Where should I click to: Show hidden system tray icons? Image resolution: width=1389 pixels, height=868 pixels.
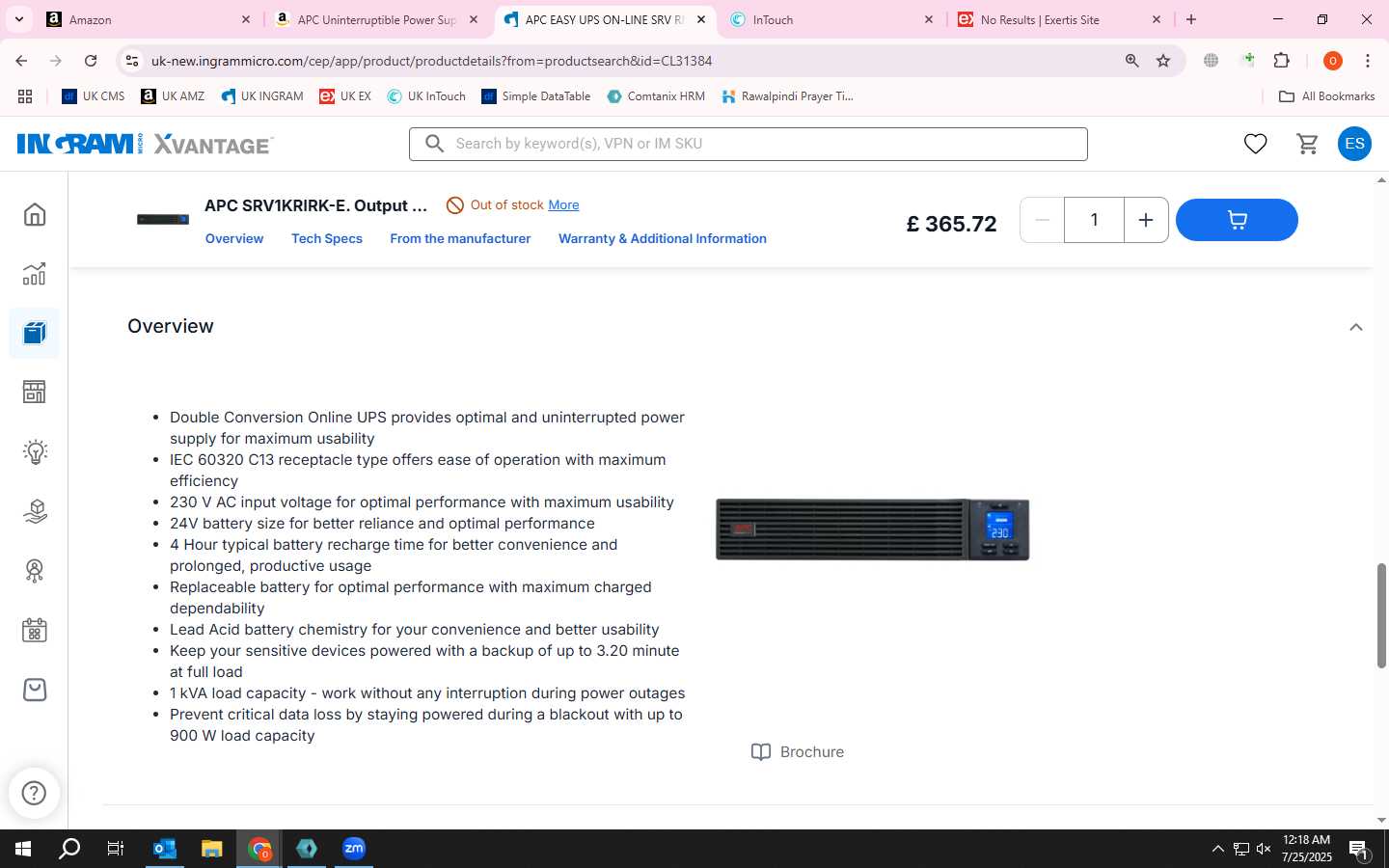[1217, 849]
